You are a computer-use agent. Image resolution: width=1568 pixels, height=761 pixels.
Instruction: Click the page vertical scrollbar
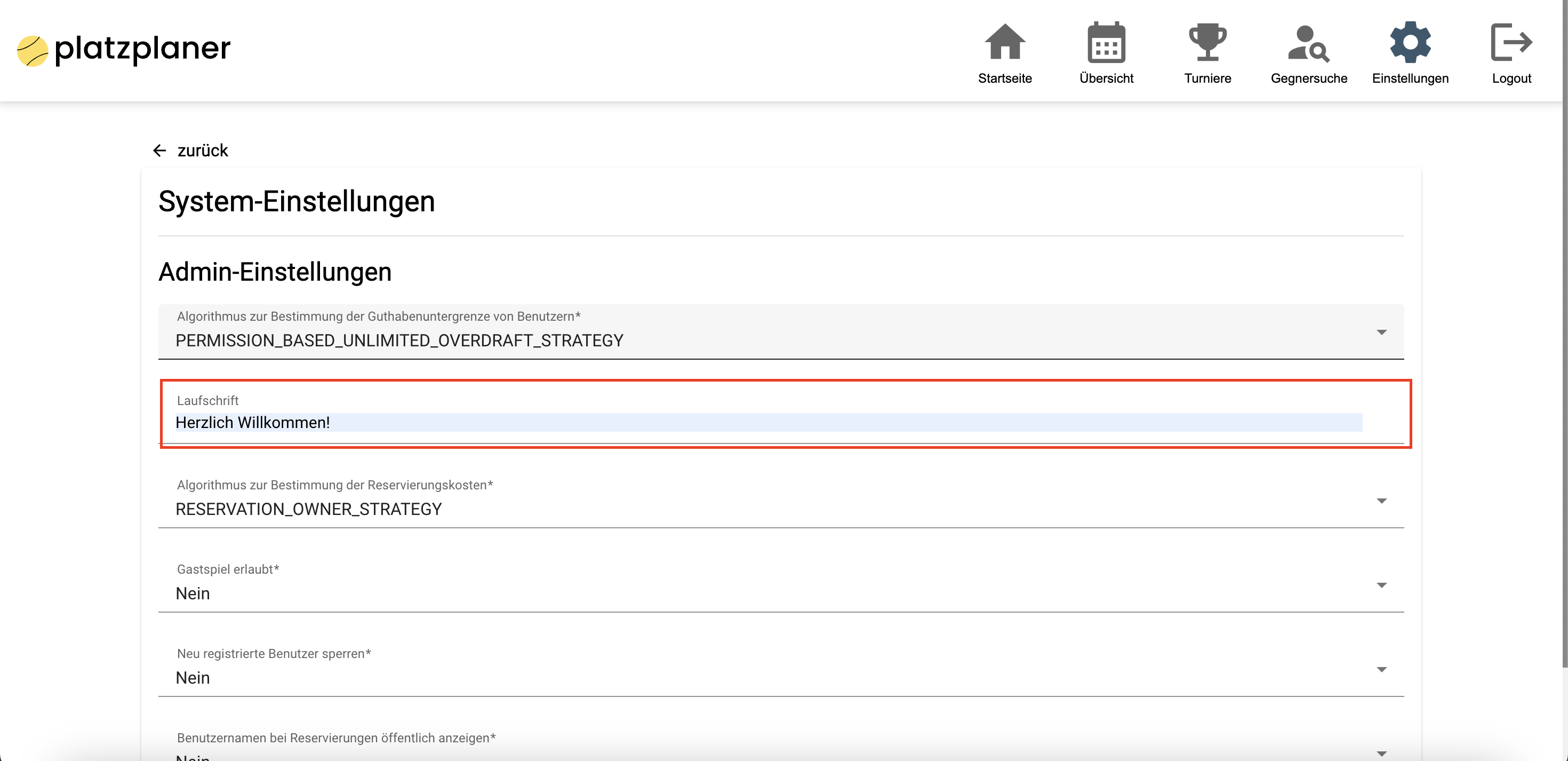[1564, 334]
